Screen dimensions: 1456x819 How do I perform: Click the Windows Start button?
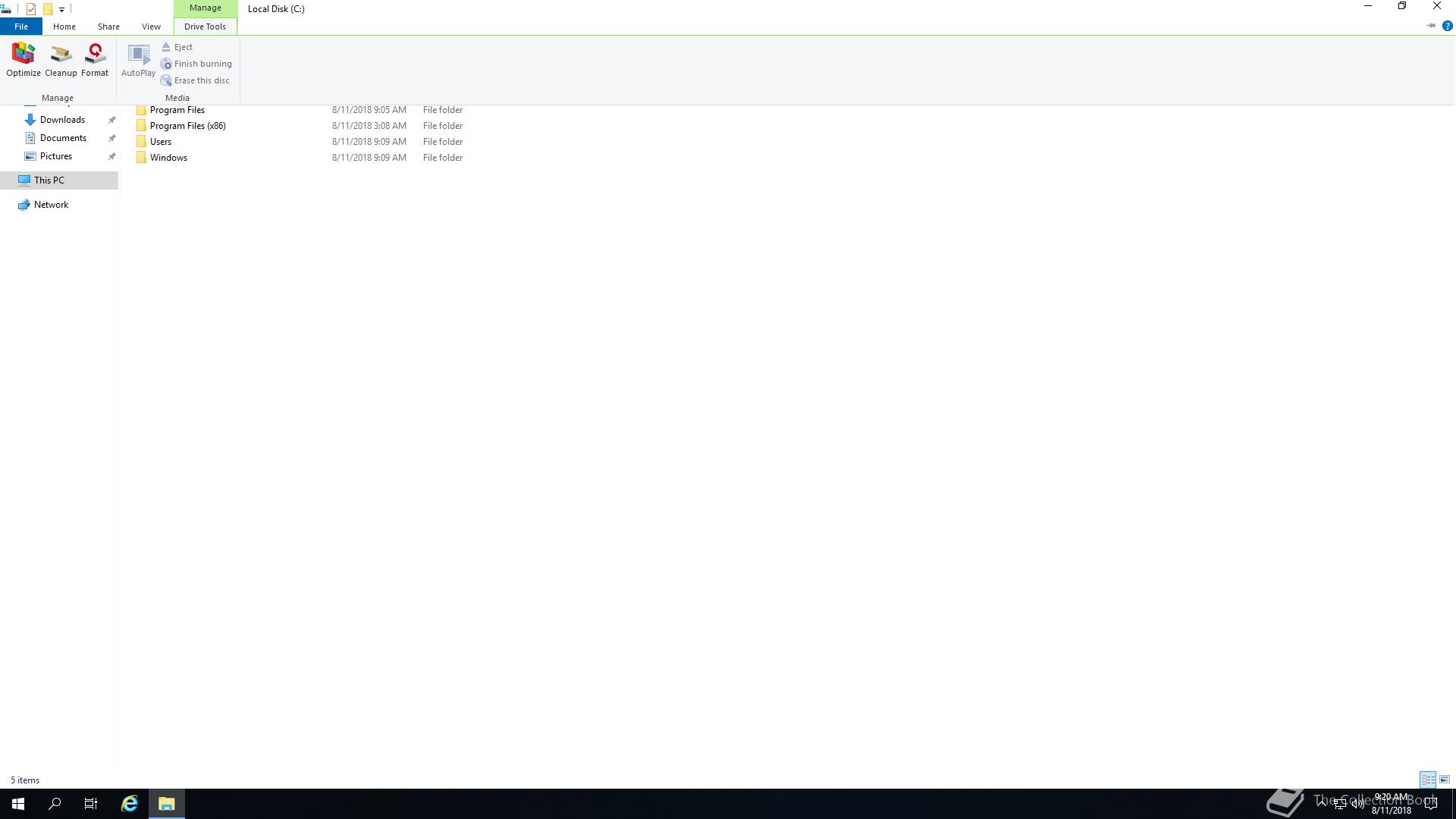(x=18, y=803)
